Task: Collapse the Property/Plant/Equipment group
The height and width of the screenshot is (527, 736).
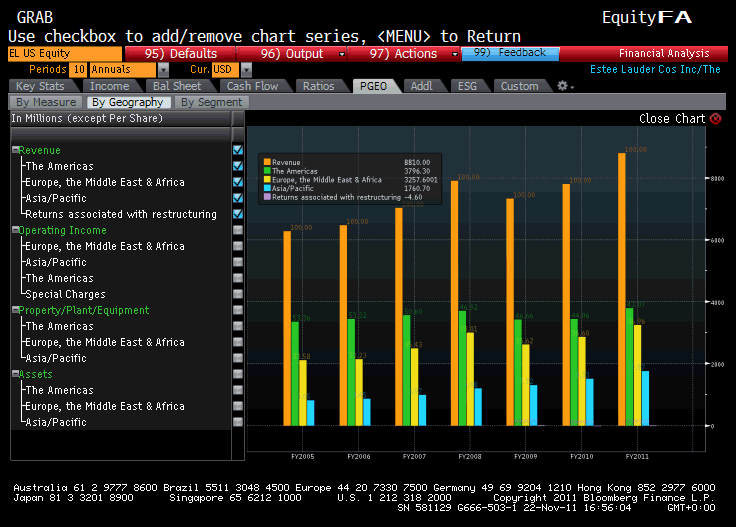Action: point(15,310)
